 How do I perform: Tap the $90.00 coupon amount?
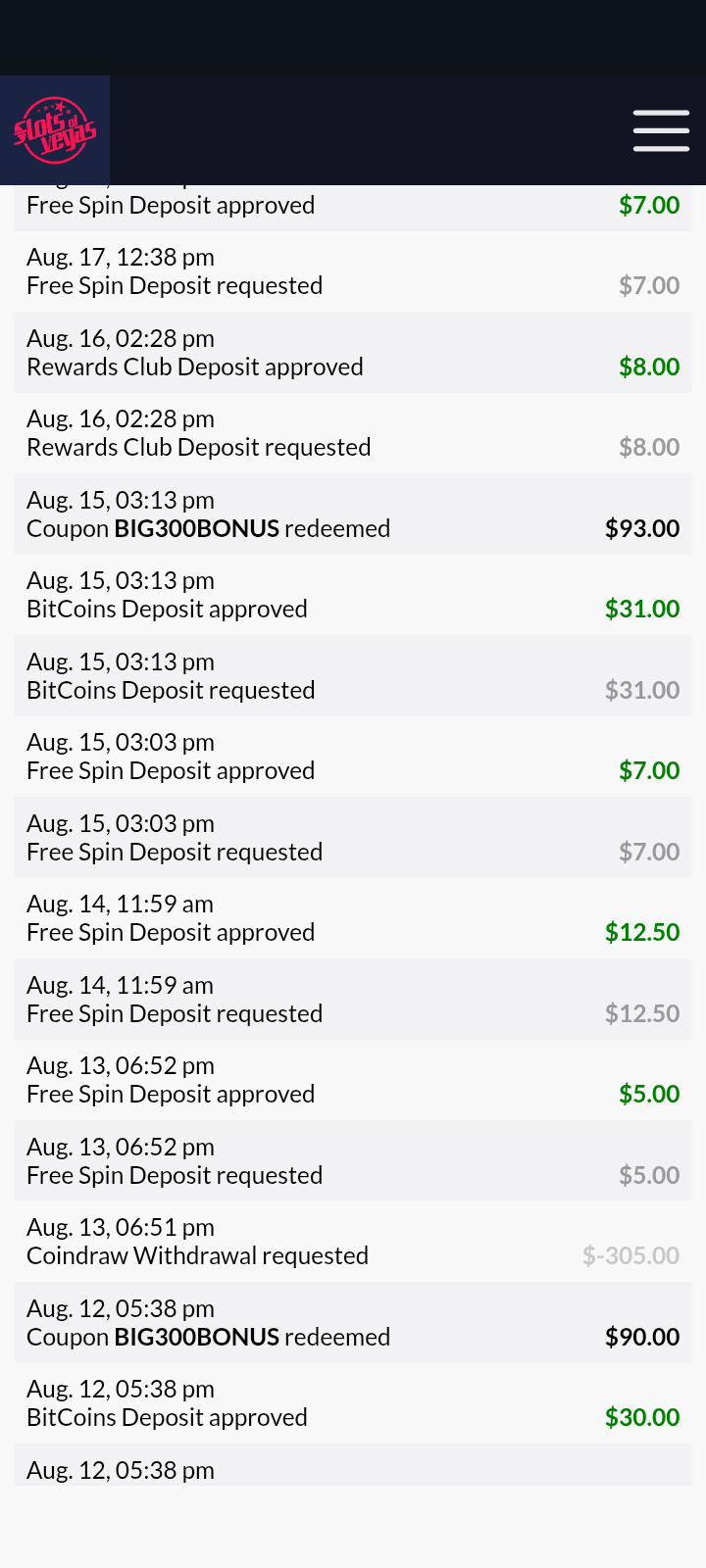click(642, 1337)
